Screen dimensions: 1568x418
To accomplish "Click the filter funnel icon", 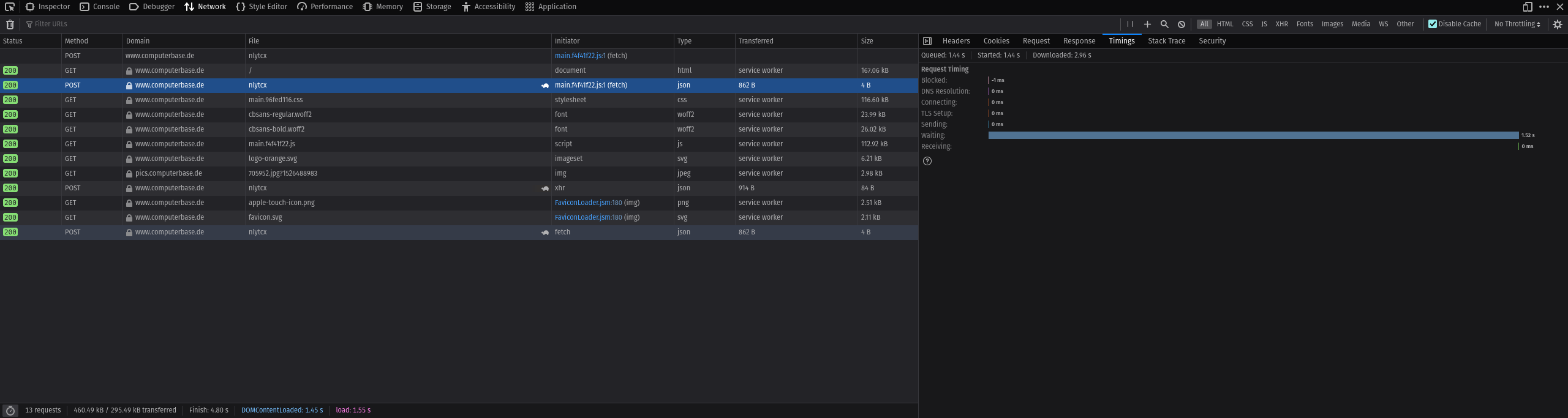I will point(29,24).
